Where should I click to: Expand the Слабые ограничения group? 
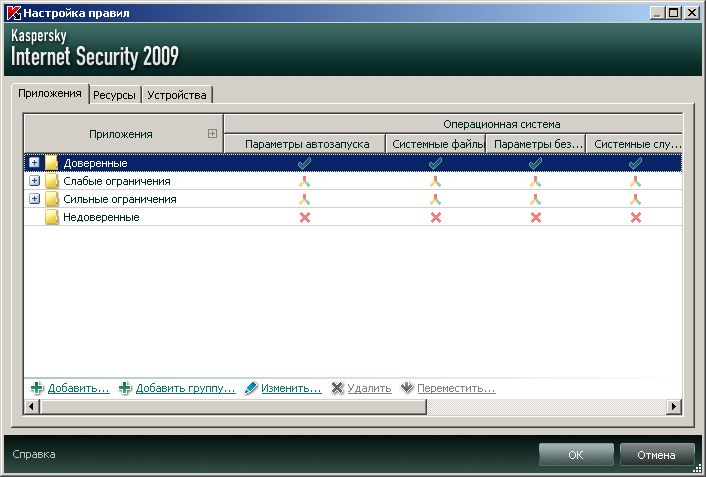point(34,181)
